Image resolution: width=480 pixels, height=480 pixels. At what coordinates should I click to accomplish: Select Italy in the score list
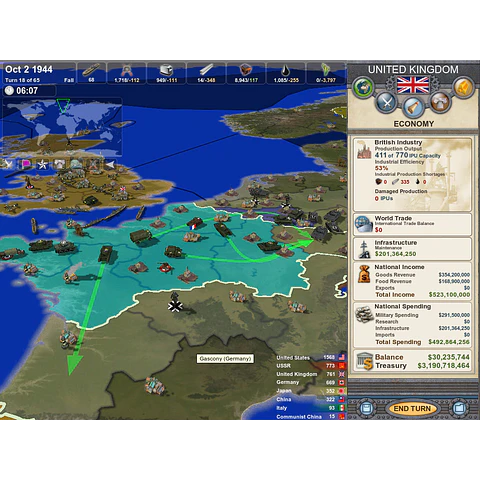pos(310,408)
